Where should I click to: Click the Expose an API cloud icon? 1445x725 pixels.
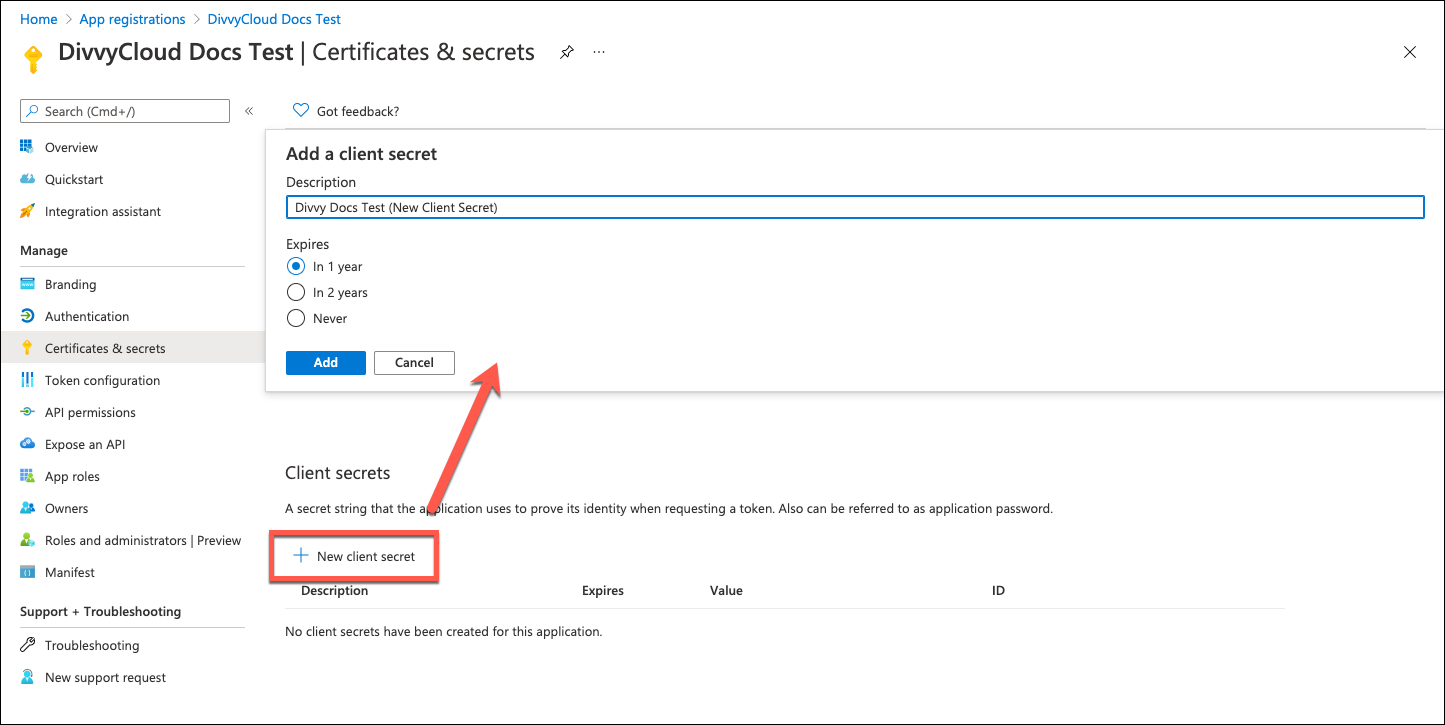tap(27, 444)
